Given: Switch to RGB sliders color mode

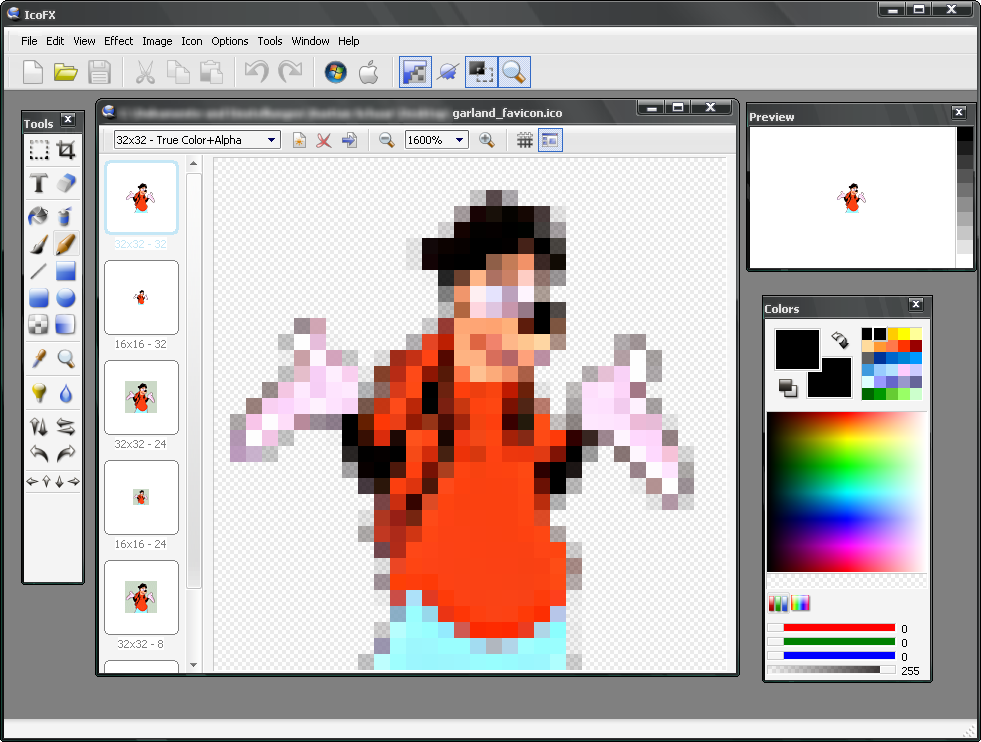Looking at the screenshot, I should click(x=778, y=603).
